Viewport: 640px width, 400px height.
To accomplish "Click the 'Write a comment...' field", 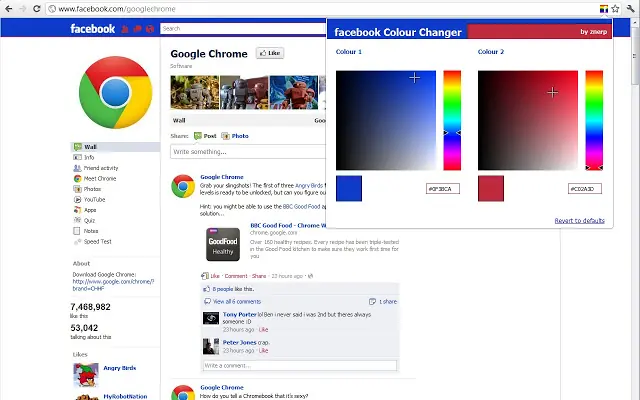I will click(300, 365).
